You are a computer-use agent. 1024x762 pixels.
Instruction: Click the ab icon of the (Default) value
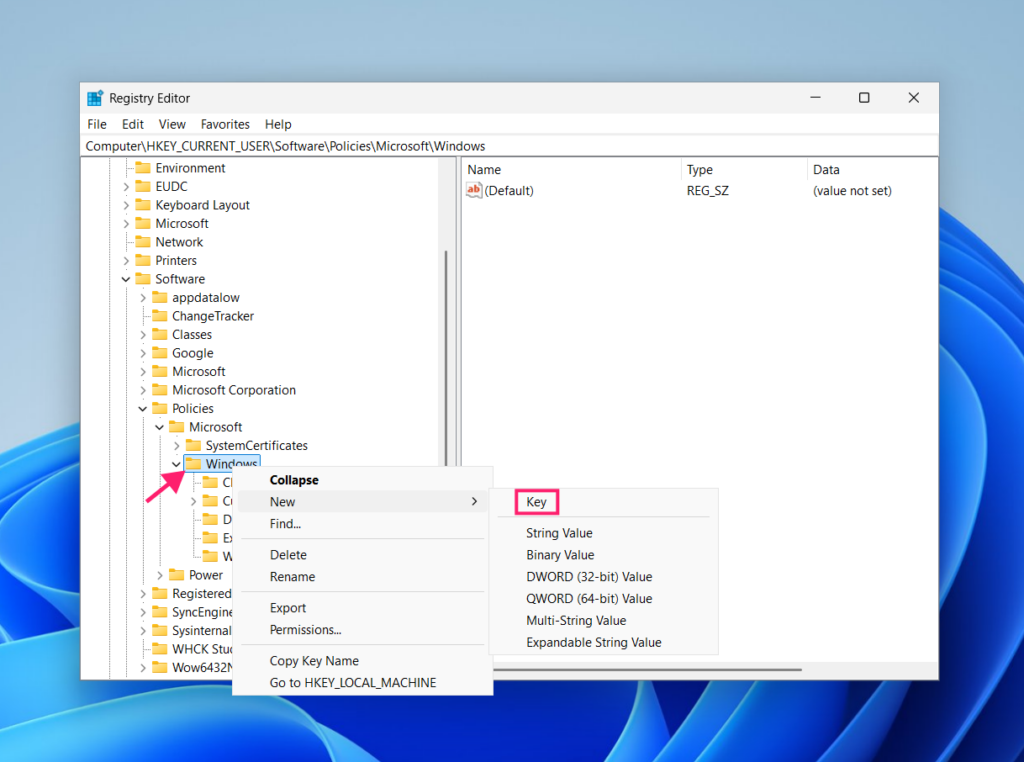click(x=474, y=190)
